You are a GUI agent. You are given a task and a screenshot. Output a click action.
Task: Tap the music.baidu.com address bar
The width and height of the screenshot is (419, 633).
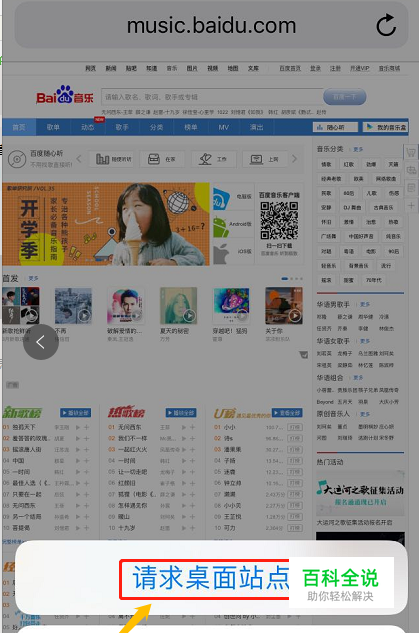pyautogui.click(x=211, y=25)
